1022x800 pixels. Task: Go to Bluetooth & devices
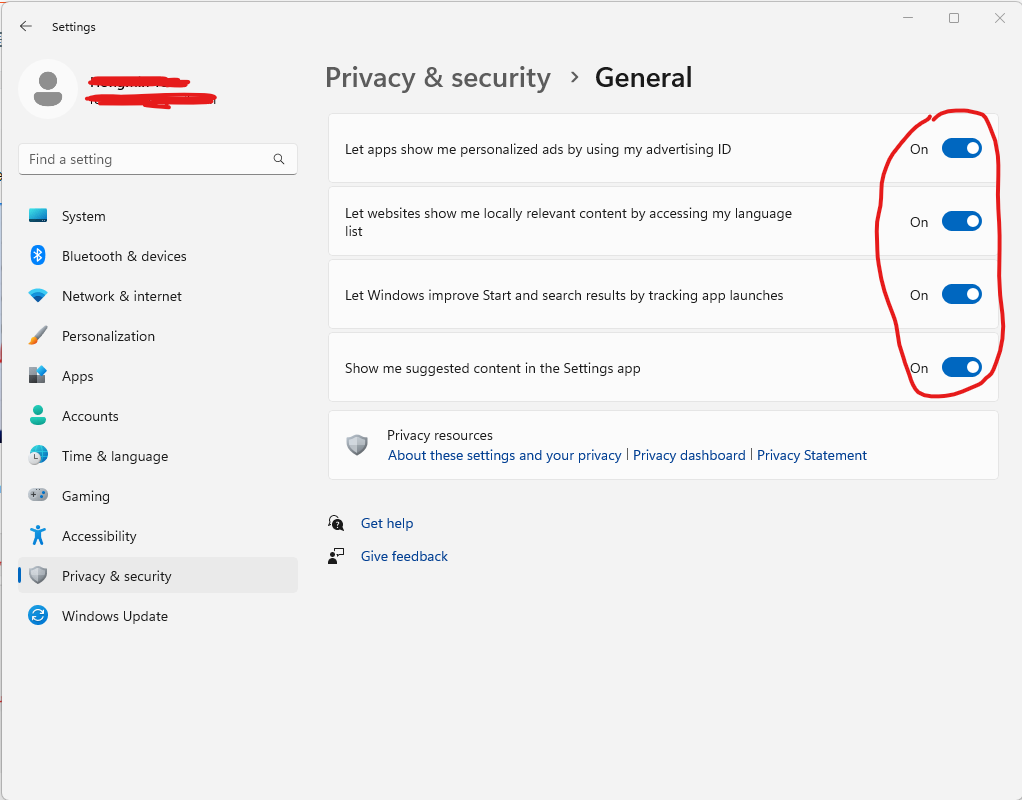tap(158, 256)
